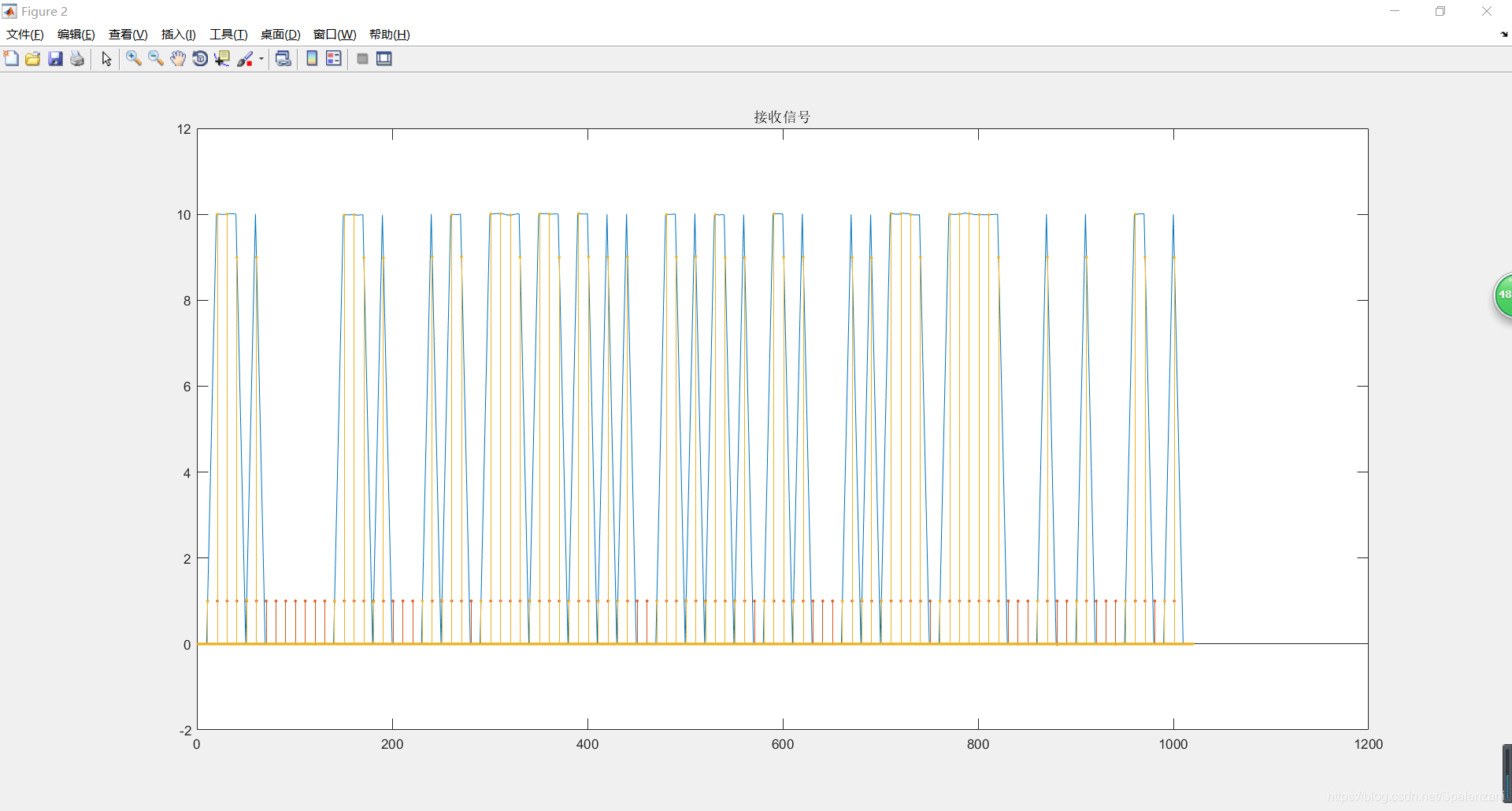Click the dock figure arrow icon
This screenshot has width=1512, height=811.
(1504, 35)
